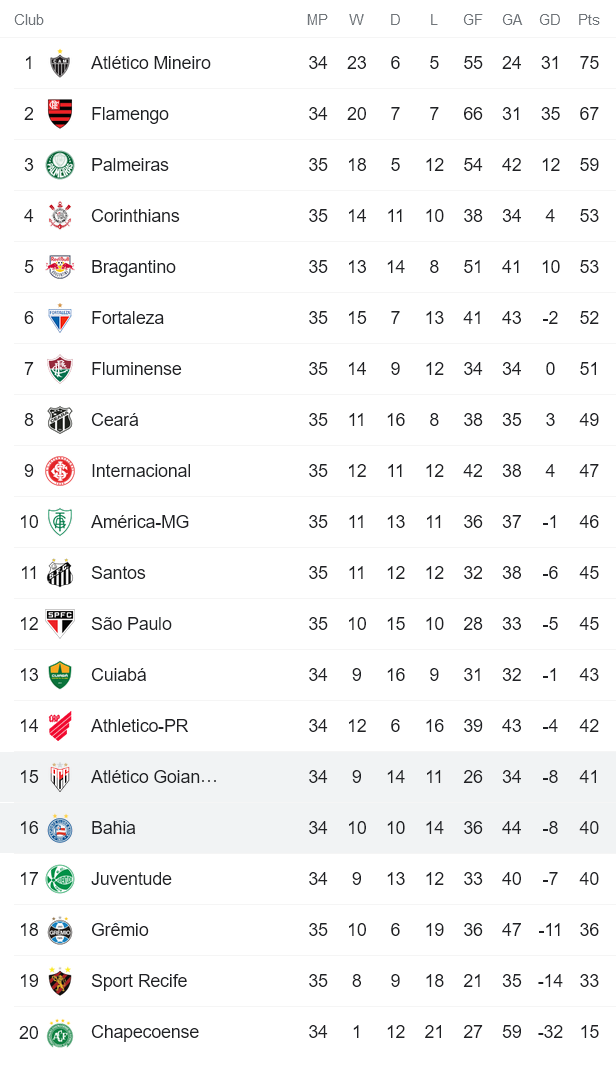Image resolution: width=616 pixels, height=1069 pixels.
Task: Click the São Paulo club crest
Action: [62, 623]
